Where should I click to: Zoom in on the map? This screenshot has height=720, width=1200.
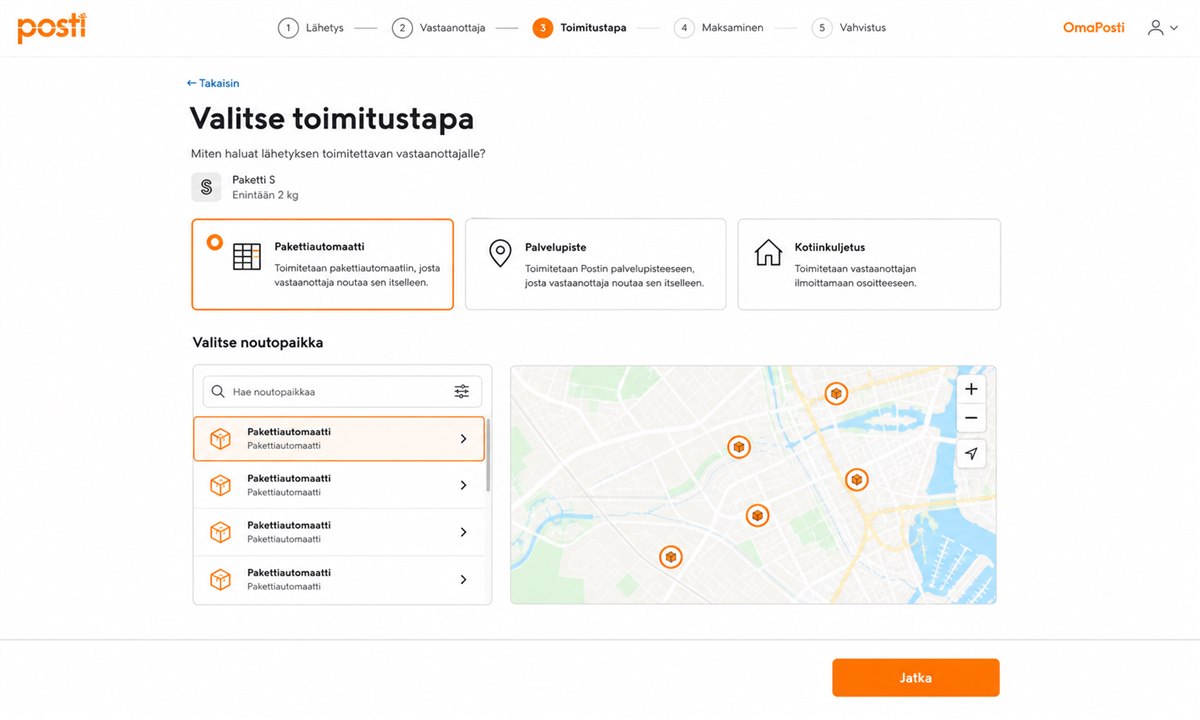[971, 389]
